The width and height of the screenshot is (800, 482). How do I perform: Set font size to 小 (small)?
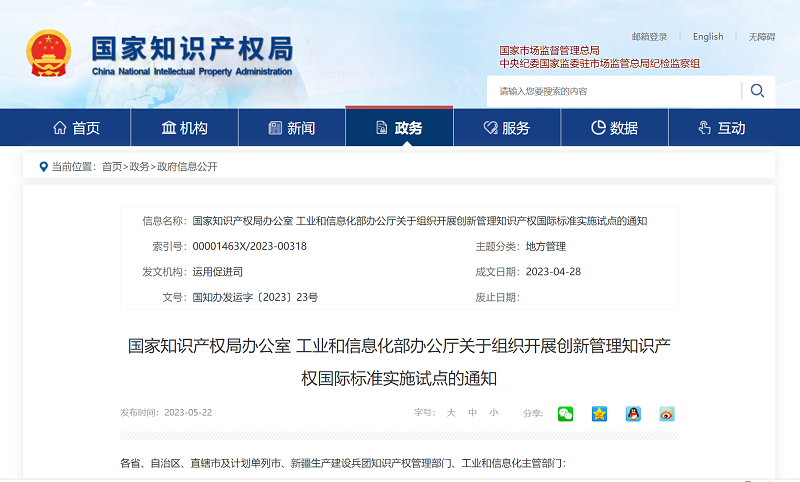pos(493,412)
